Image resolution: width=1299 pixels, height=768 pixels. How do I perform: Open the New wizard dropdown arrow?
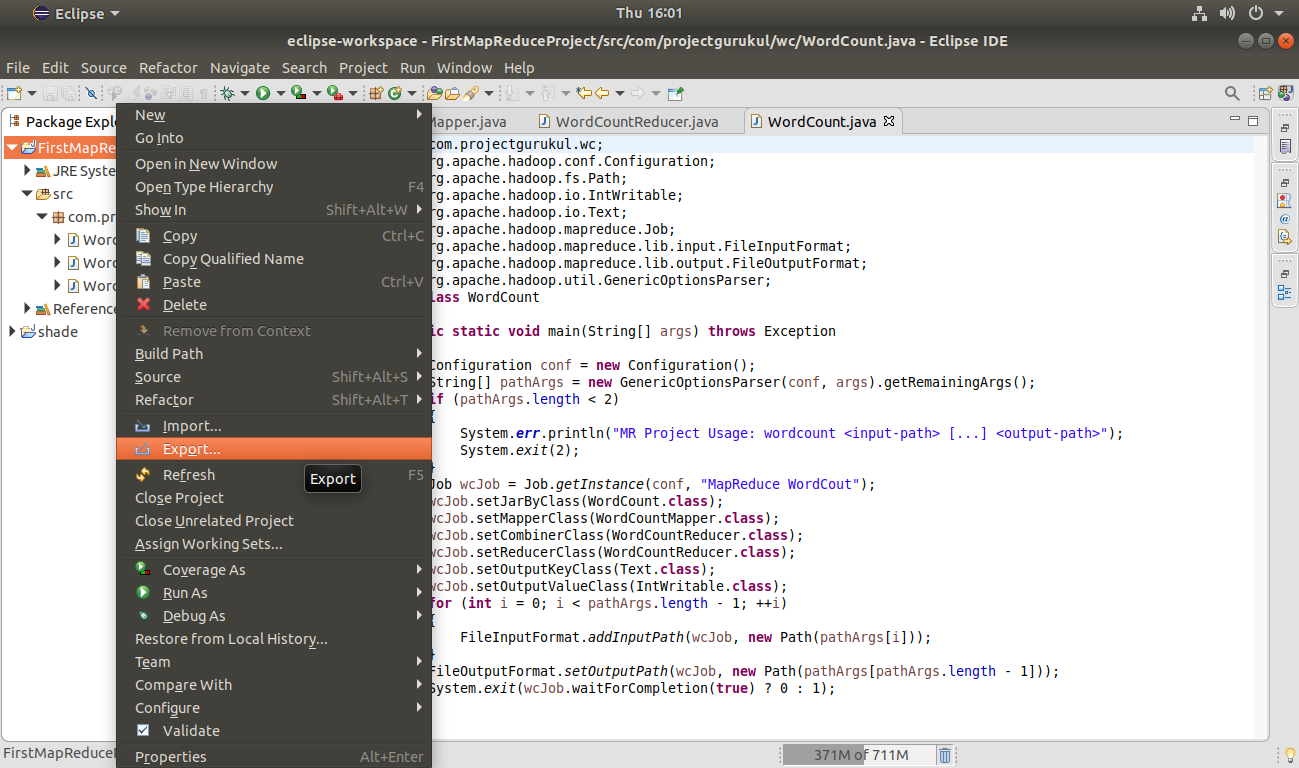point(32,93)
